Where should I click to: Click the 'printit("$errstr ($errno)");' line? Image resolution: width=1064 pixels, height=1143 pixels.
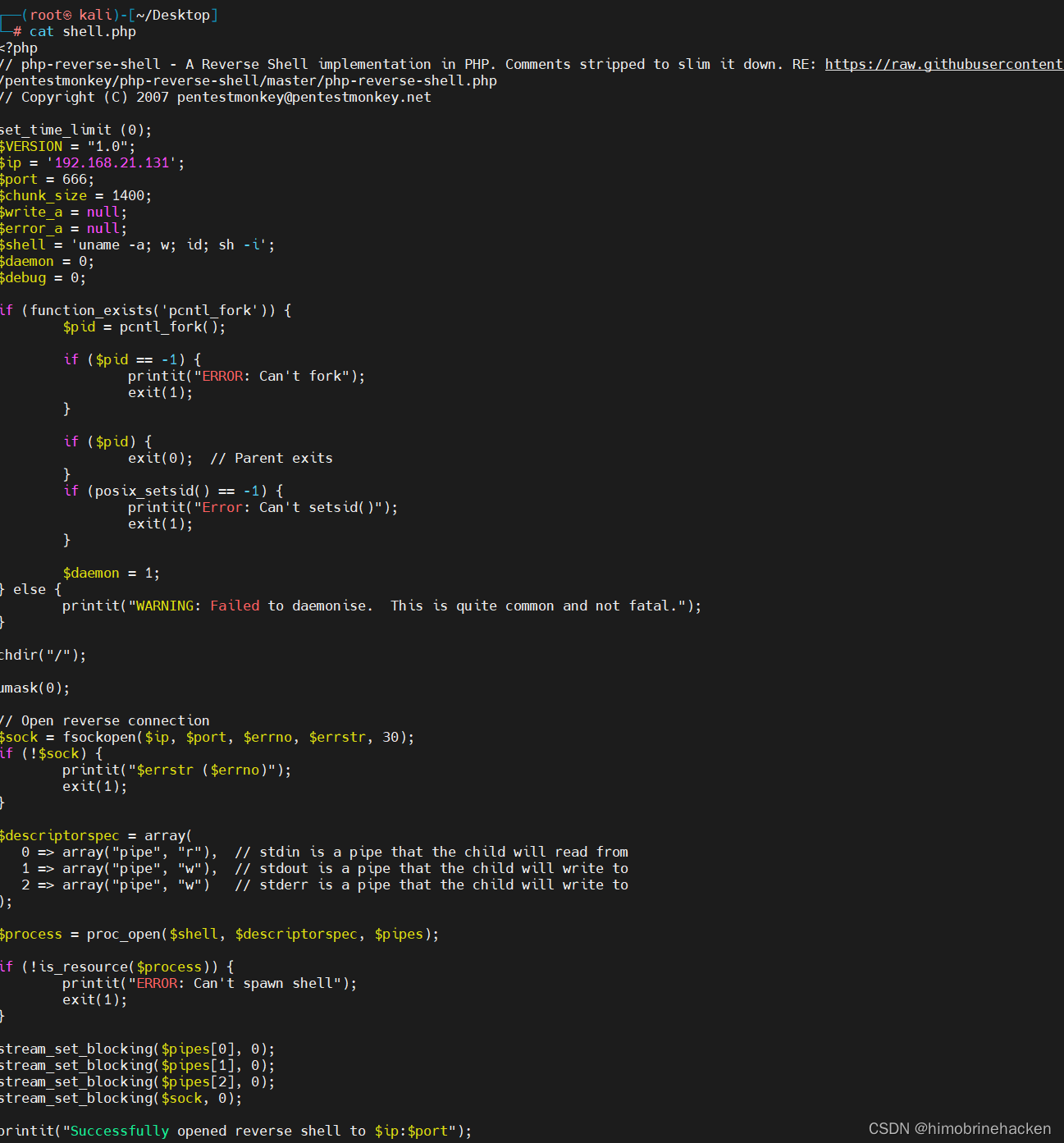pyautogui.click(x=176, y=770)
